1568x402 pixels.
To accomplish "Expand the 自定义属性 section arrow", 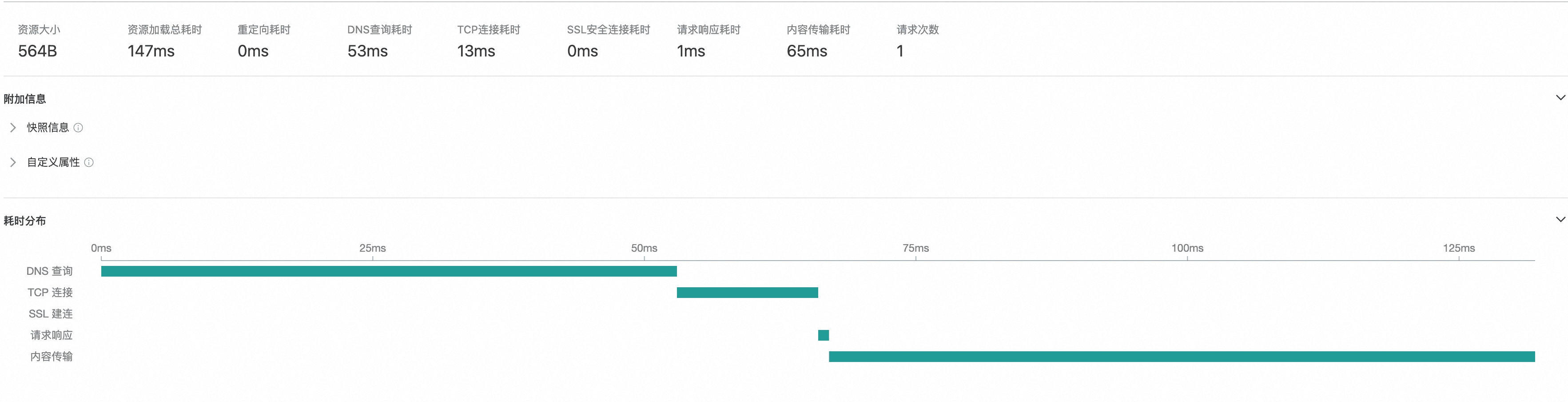I will (x=13, y=162).
